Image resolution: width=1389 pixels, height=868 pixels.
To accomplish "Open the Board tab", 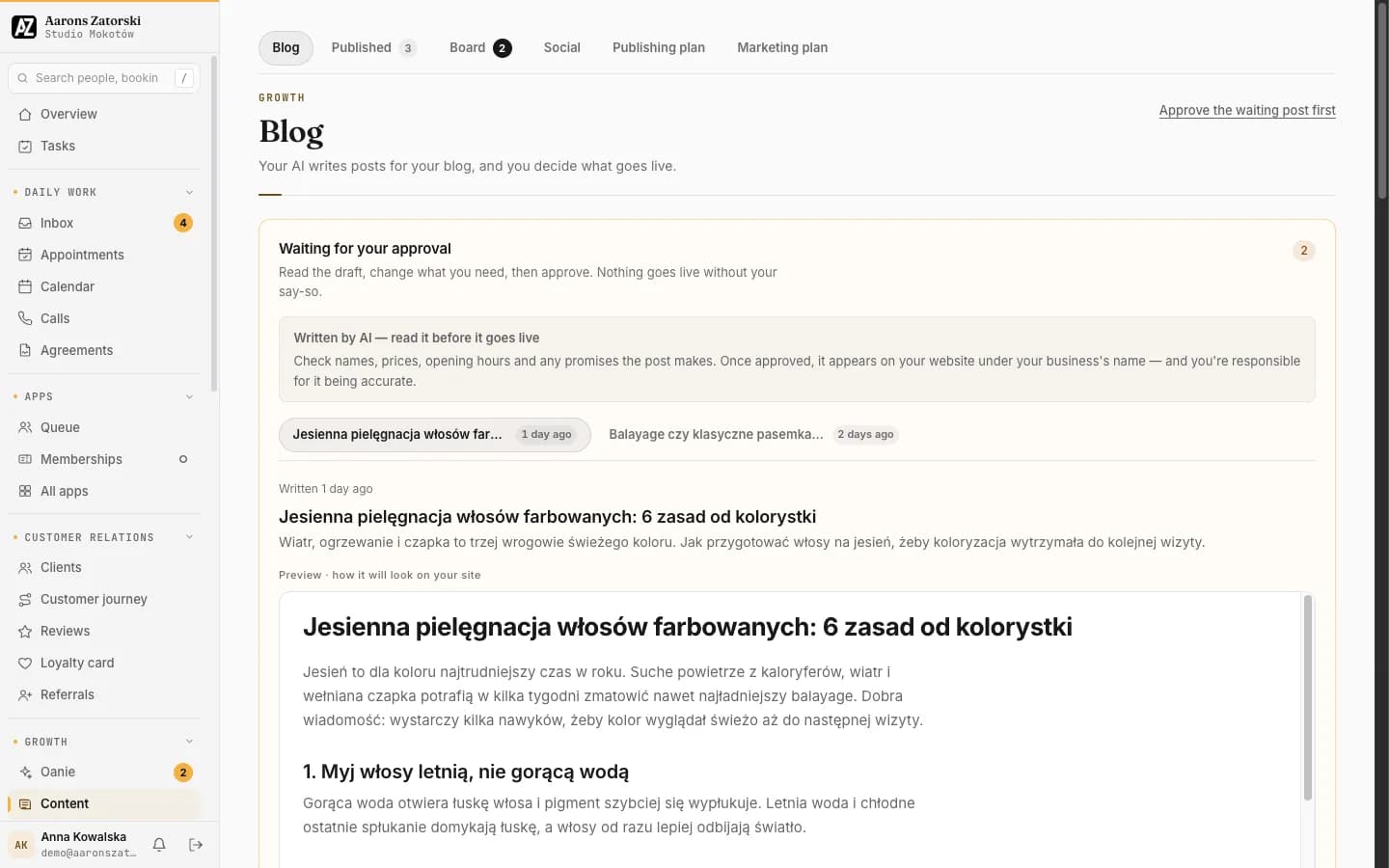I will [x=480, y=48].
